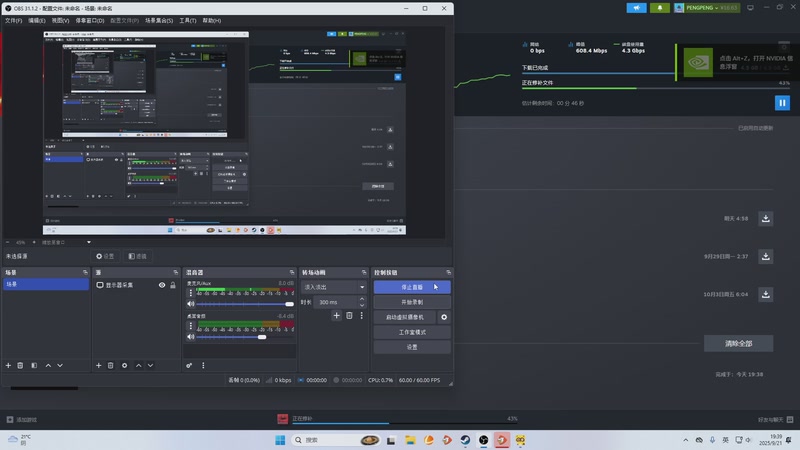
Task: Adjust the 麦克风/Aux volume slider
Action: [x=245, y=304]
